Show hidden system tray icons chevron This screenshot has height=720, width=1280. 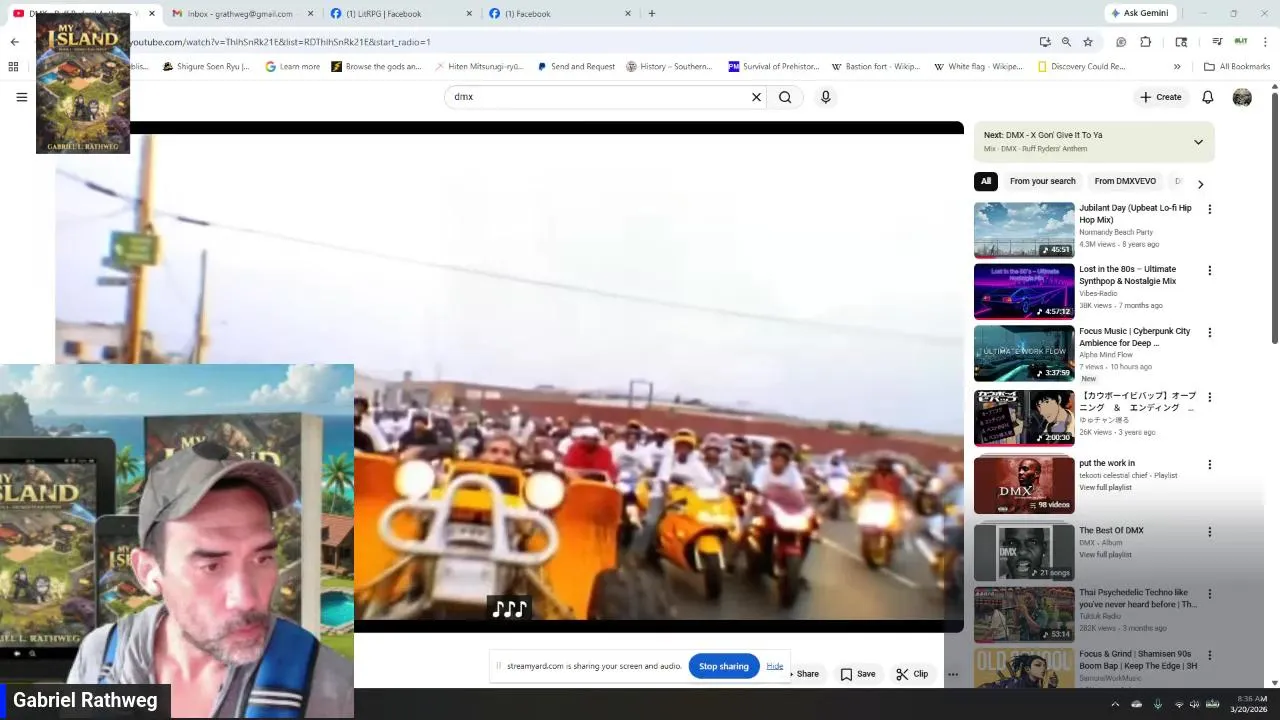click(x=1115, y=704)
